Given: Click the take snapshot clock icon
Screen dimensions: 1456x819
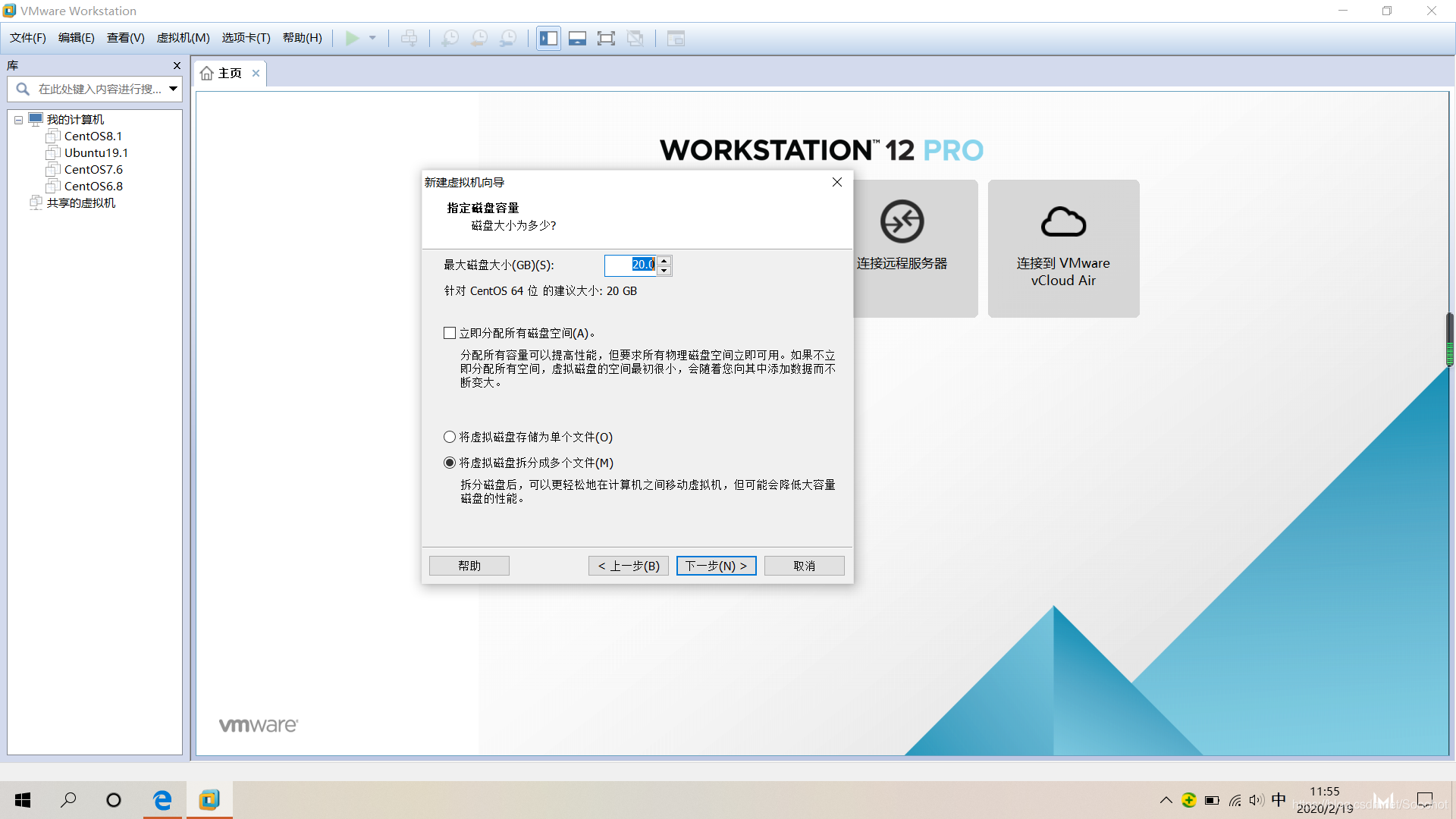Looking at the screenshot, I should (x=450, y=38).
